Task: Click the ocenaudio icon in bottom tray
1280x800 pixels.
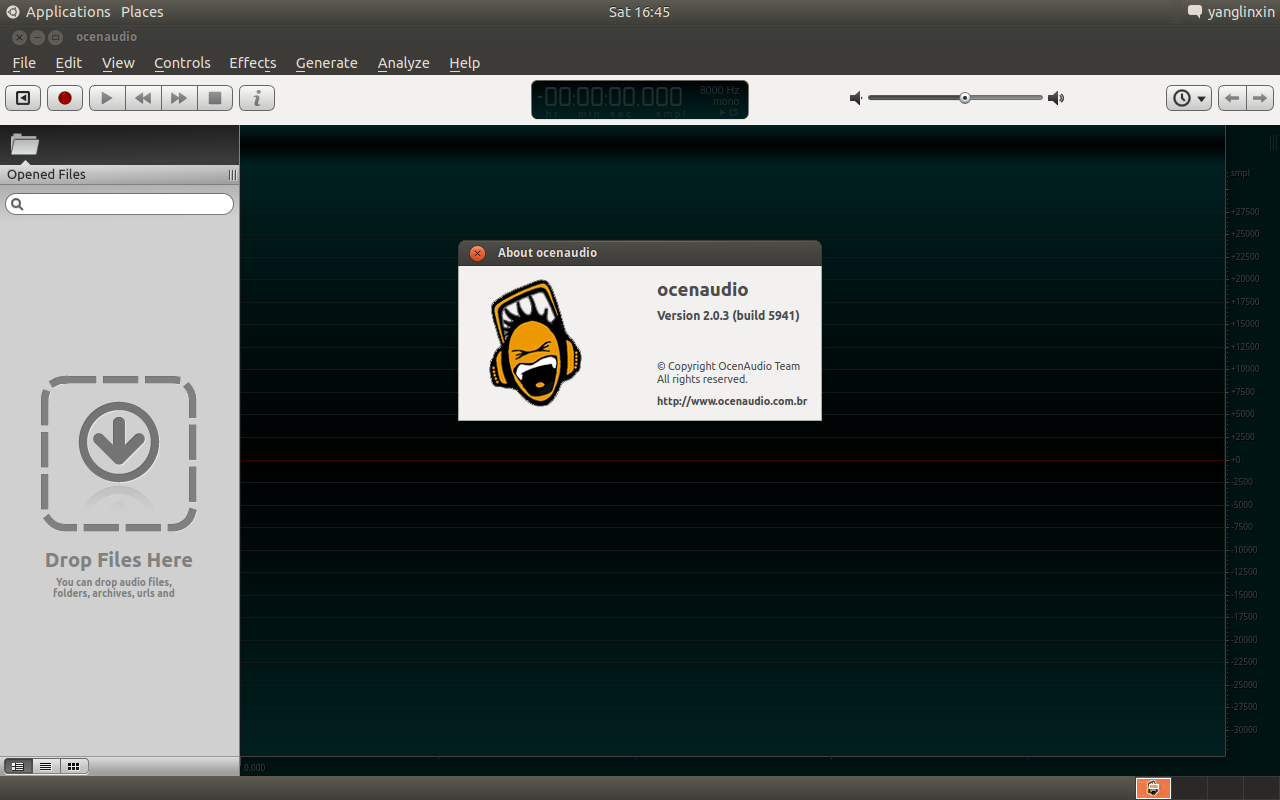Action: [1153, 788]
